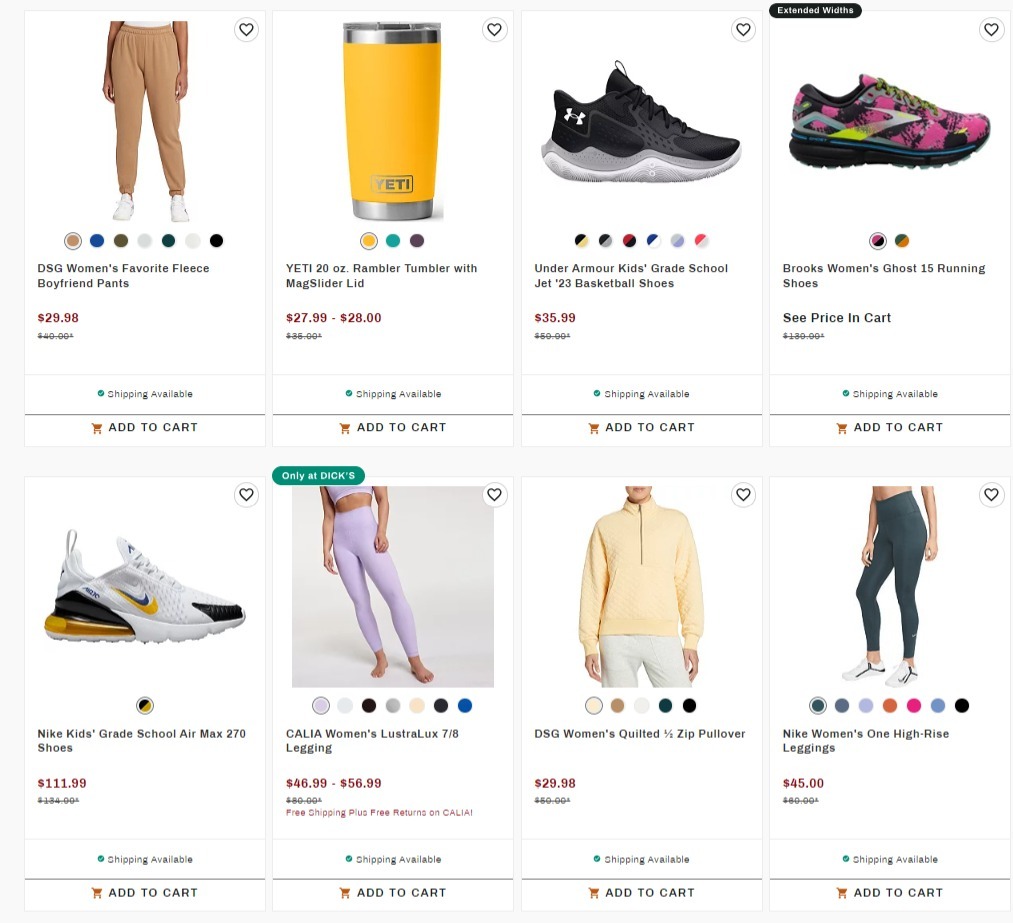Add the Brooks Ghost 15 shoes to cart
This screenshot has height=923, width=1013.
[889, 427]
